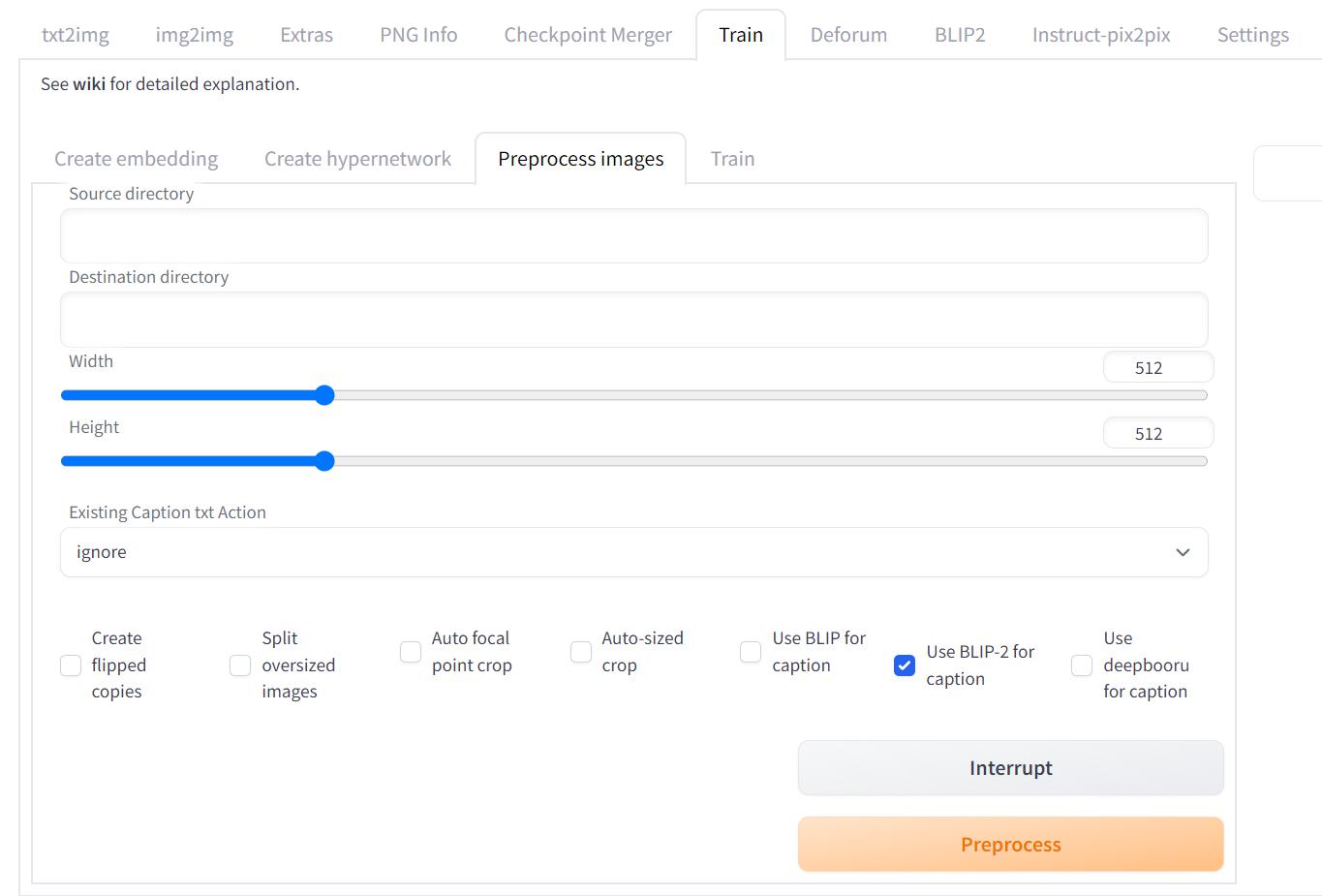Switch to the Train sub-tab
Viewport: 1322px width, 896px height.
tap(731, 158)
